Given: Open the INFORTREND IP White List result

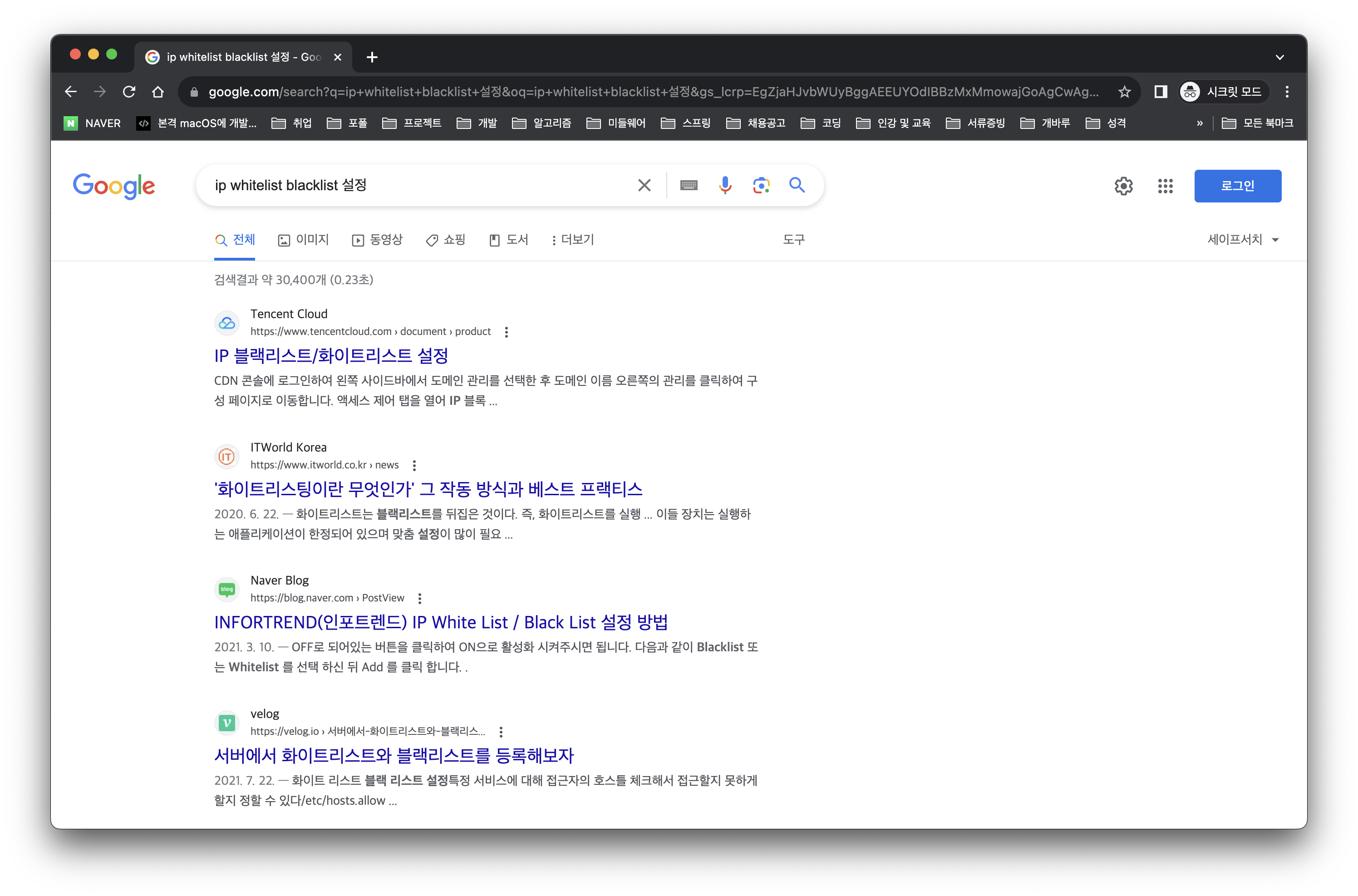Looking at the screenshot, I should [440, 622].
